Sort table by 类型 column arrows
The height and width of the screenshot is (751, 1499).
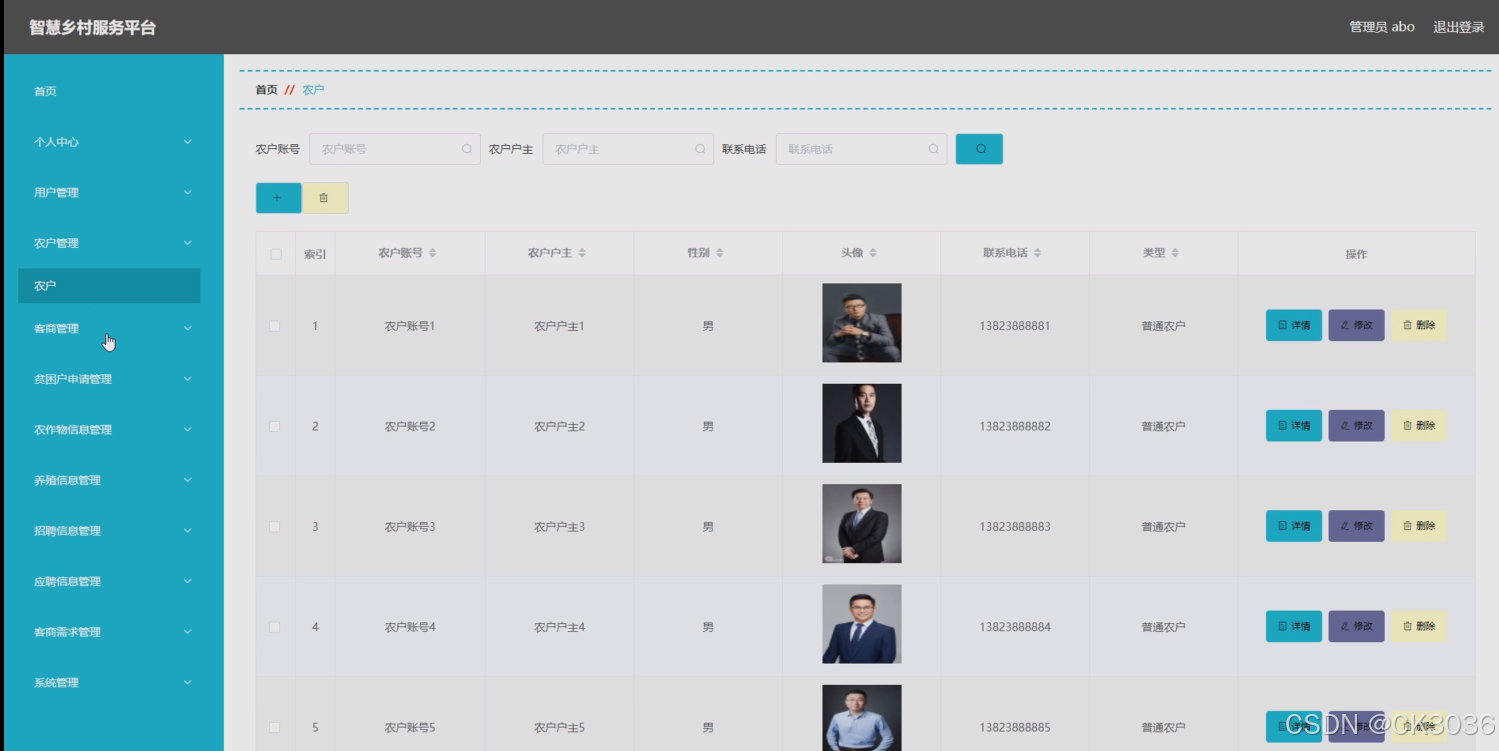pyautogui.click(x=1175, y=253)
